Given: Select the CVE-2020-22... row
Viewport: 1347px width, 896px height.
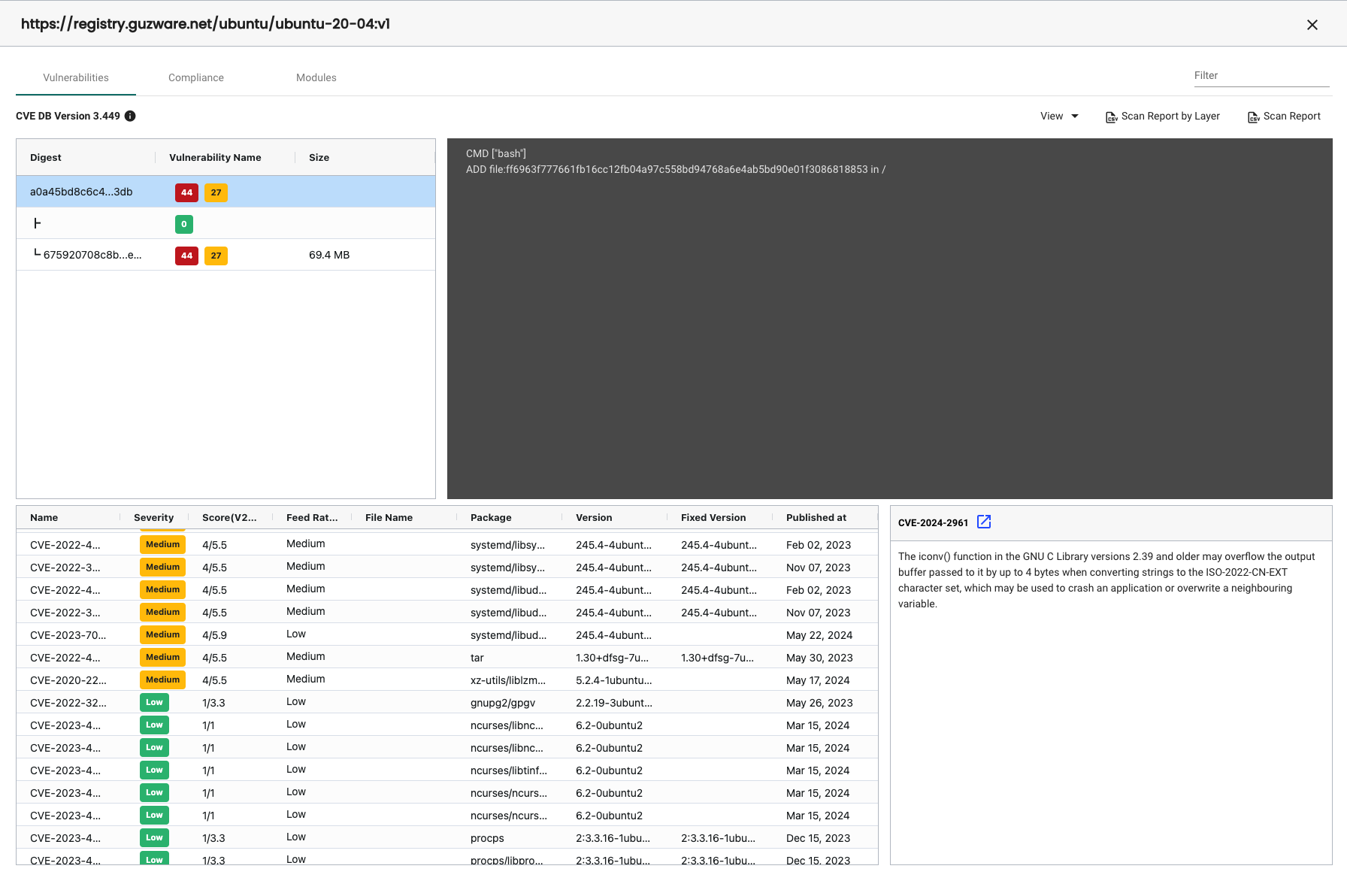Looking at the screenshot, I should pyautogui.click(x=446, y=680).
